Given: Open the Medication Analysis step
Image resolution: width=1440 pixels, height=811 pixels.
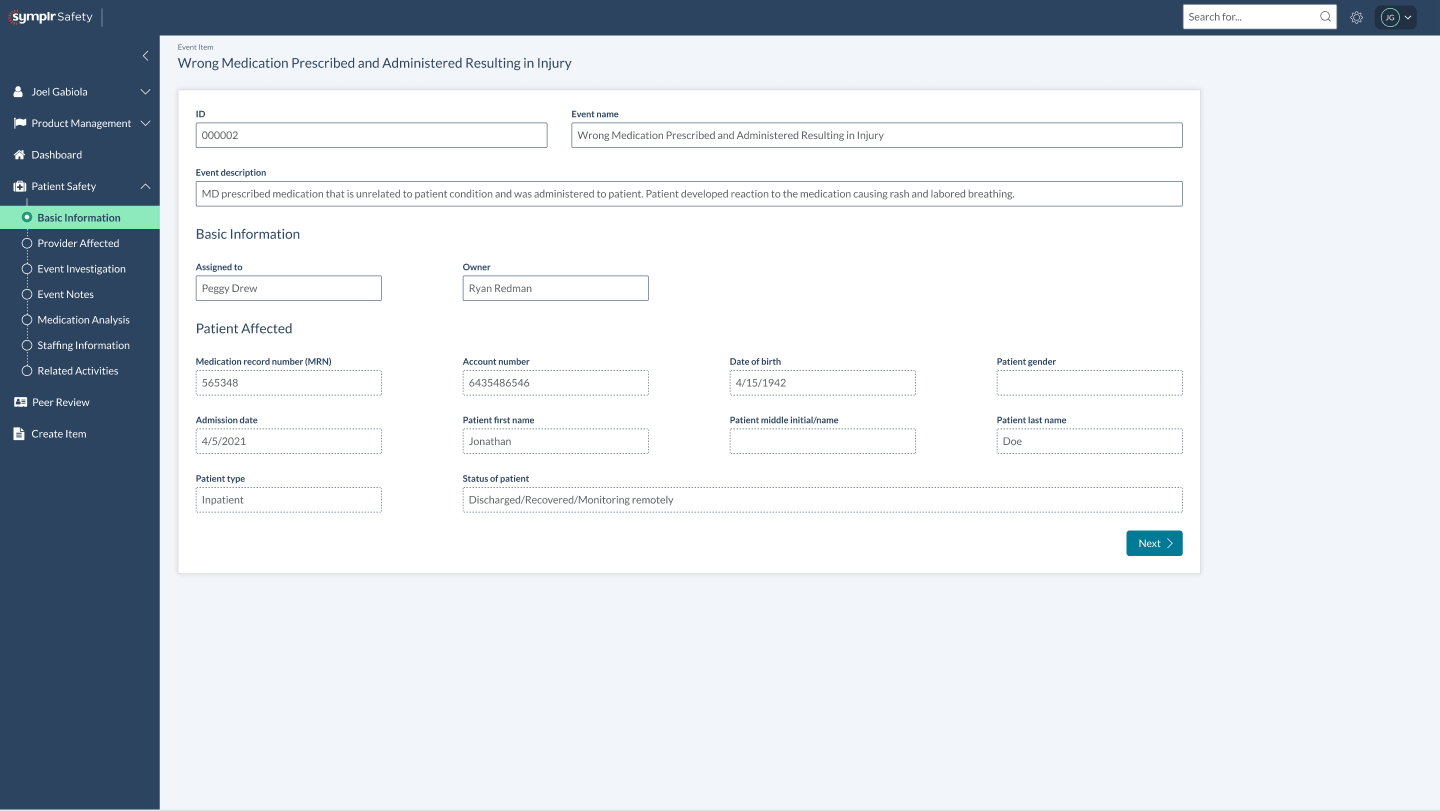Looking at the screenshot, I should (x=80, y=320).
